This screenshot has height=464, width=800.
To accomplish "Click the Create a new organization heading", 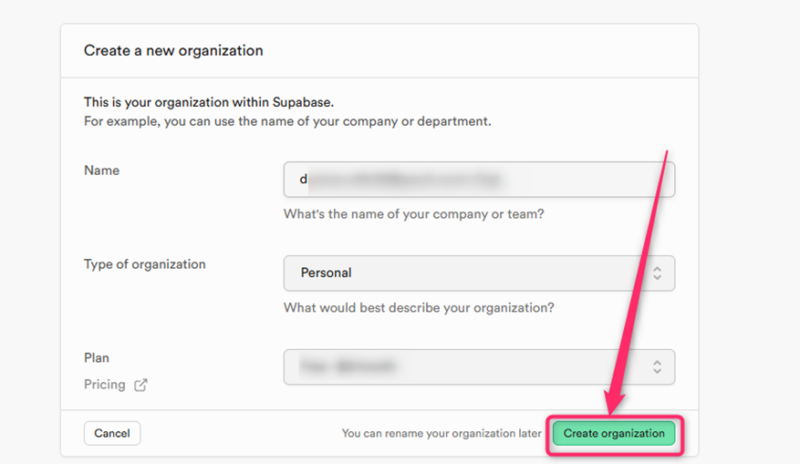I will coord(173,51).
